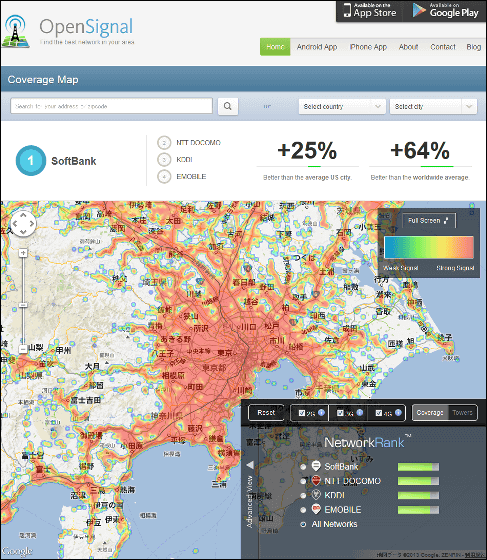Click the rank 3 circle beside KDDI
Screen dimensions: 487x560
(164, 159)
